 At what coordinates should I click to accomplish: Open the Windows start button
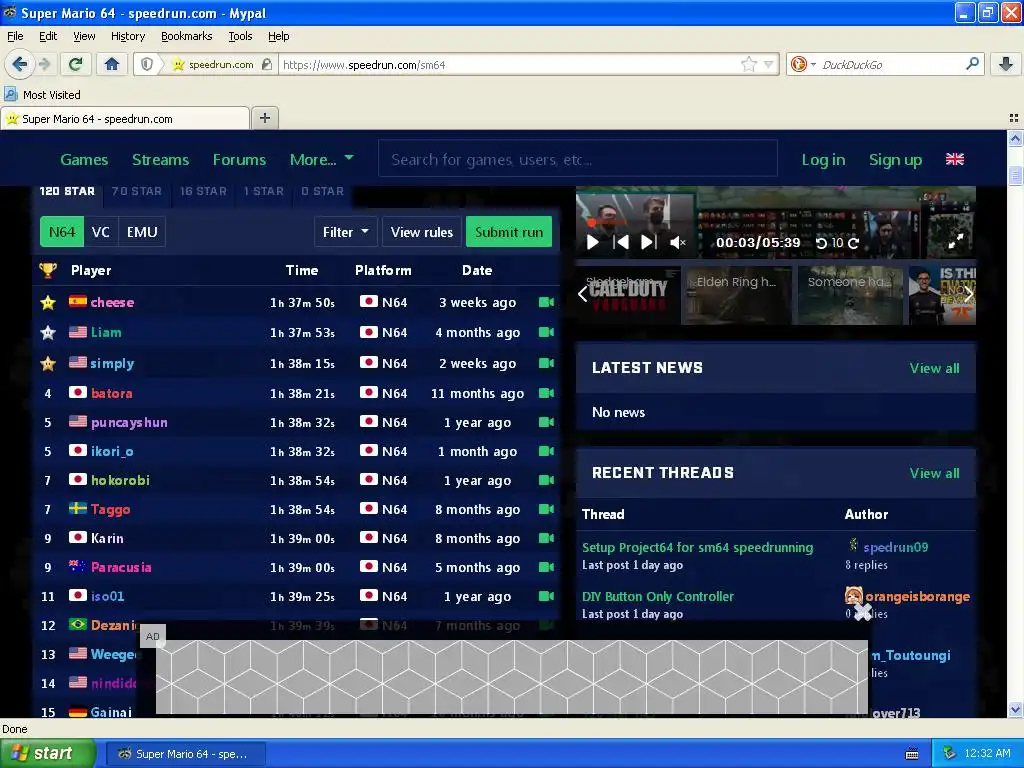pyautogui.click(x=48, y=753)
